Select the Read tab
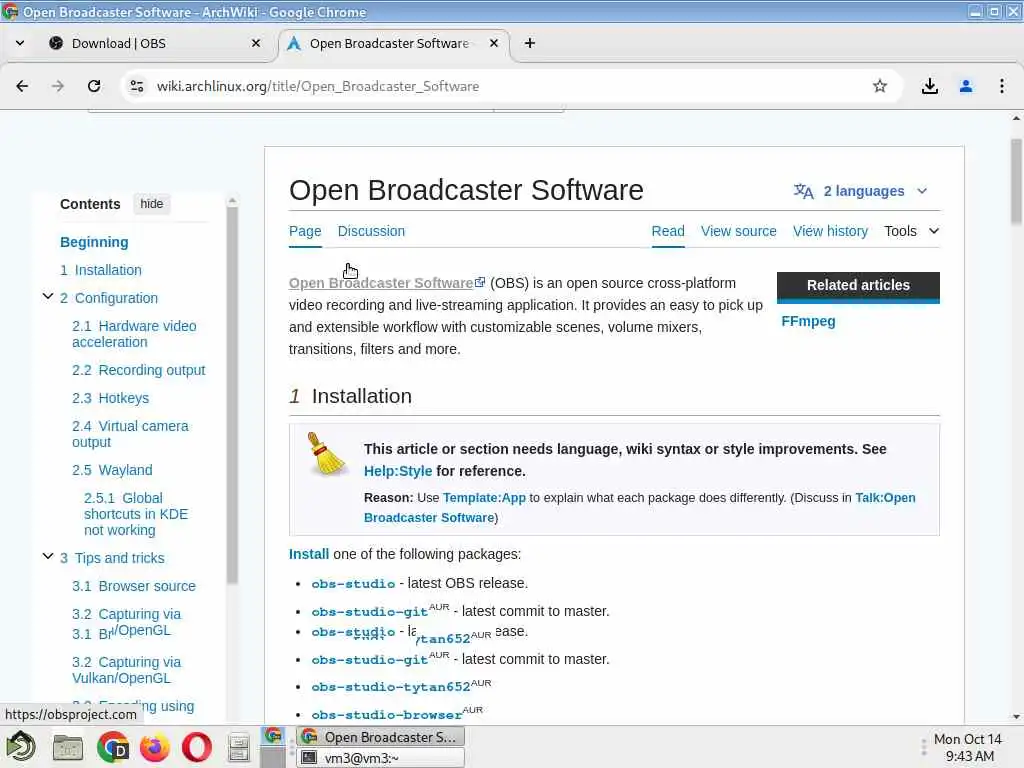This screenshot has width=1024, height=768. 668,231
